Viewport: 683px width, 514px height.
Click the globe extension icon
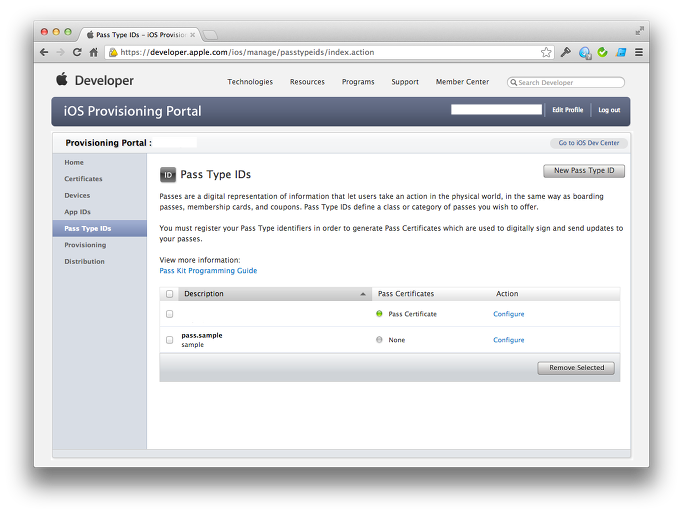pos(585,53)
